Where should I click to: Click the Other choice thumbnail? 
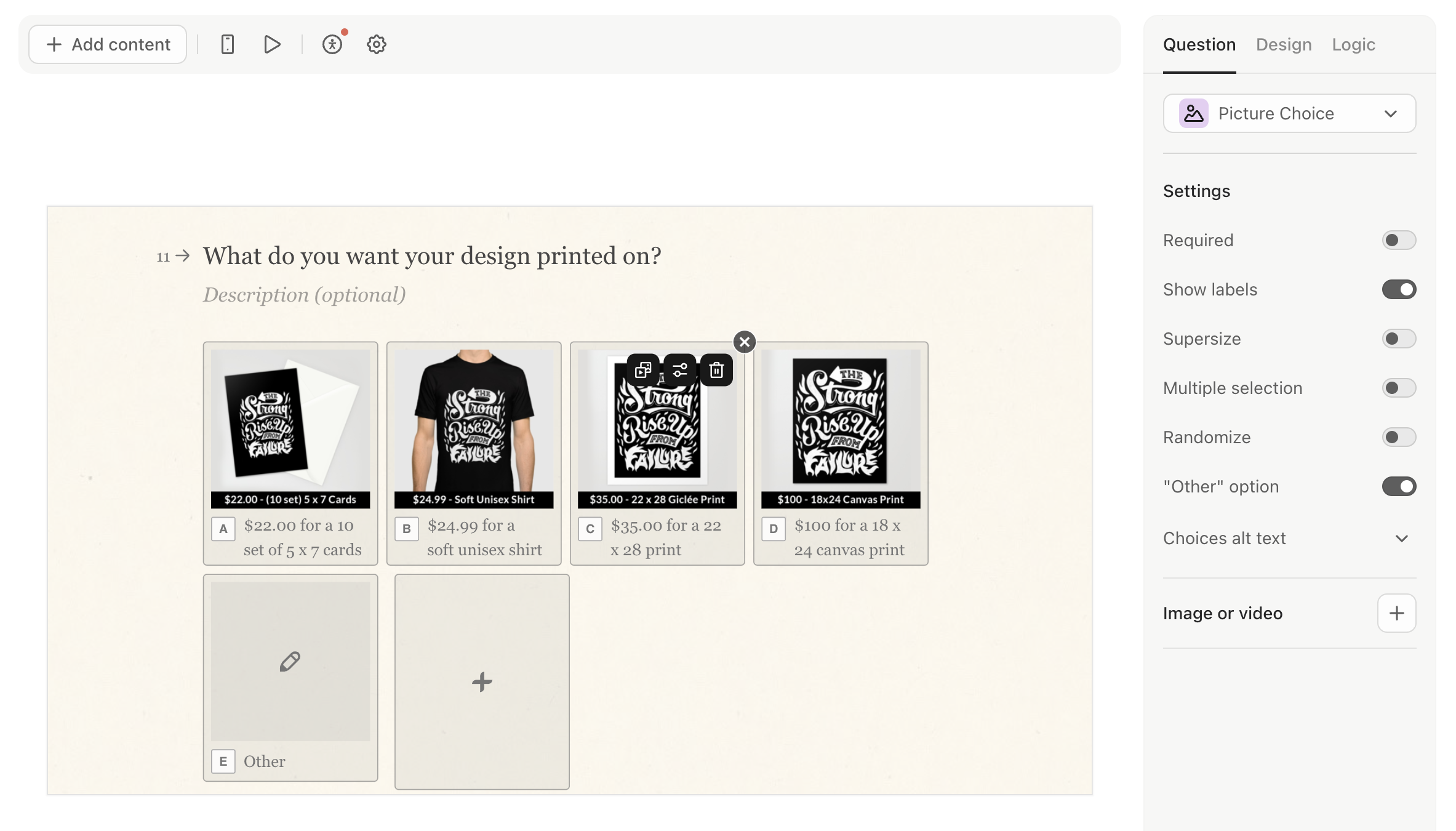tap(290, 659)
